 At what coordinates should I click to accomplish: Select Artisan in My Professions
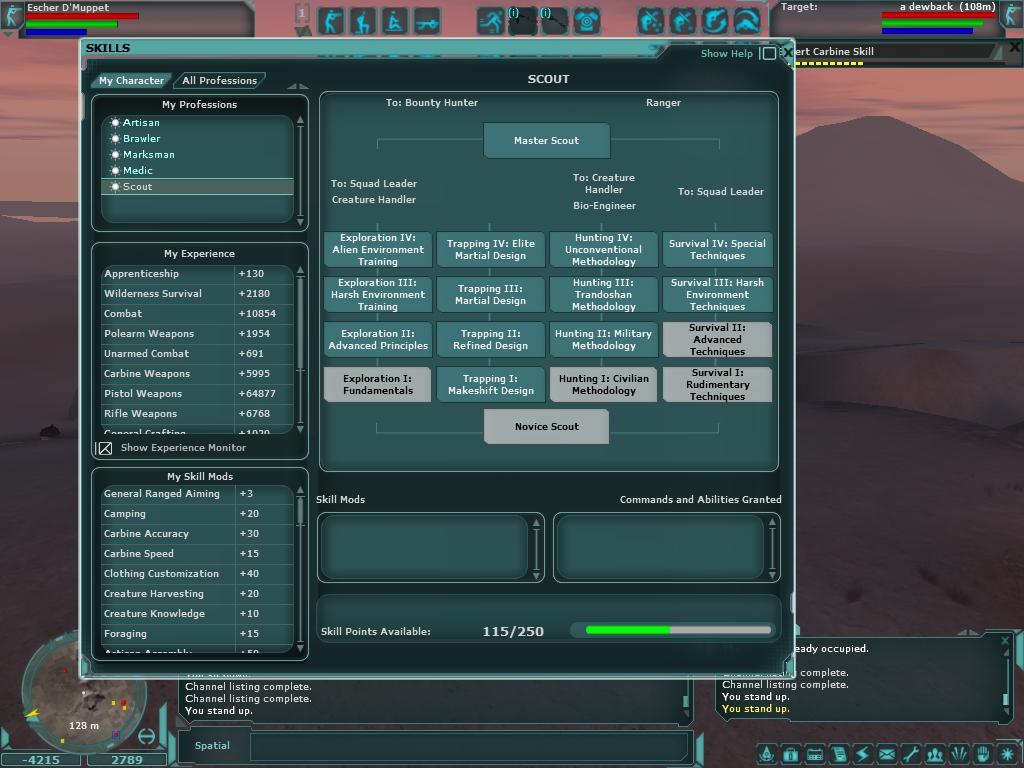pos(198,122)
